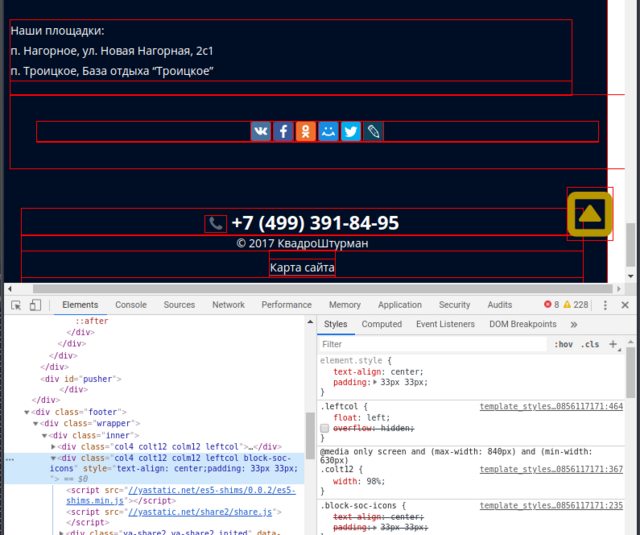
Task: Click the LiveJournal pencil share icon
Action: tap(373, 131)
